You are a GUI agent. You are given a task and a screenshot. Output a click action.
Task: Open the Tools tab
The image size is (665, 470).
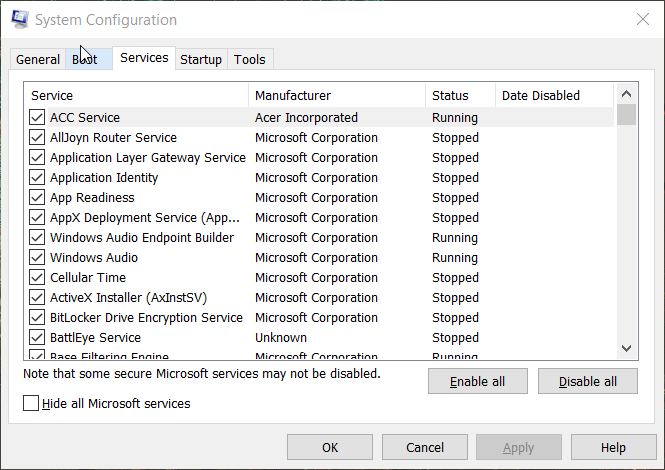[250, 59]
